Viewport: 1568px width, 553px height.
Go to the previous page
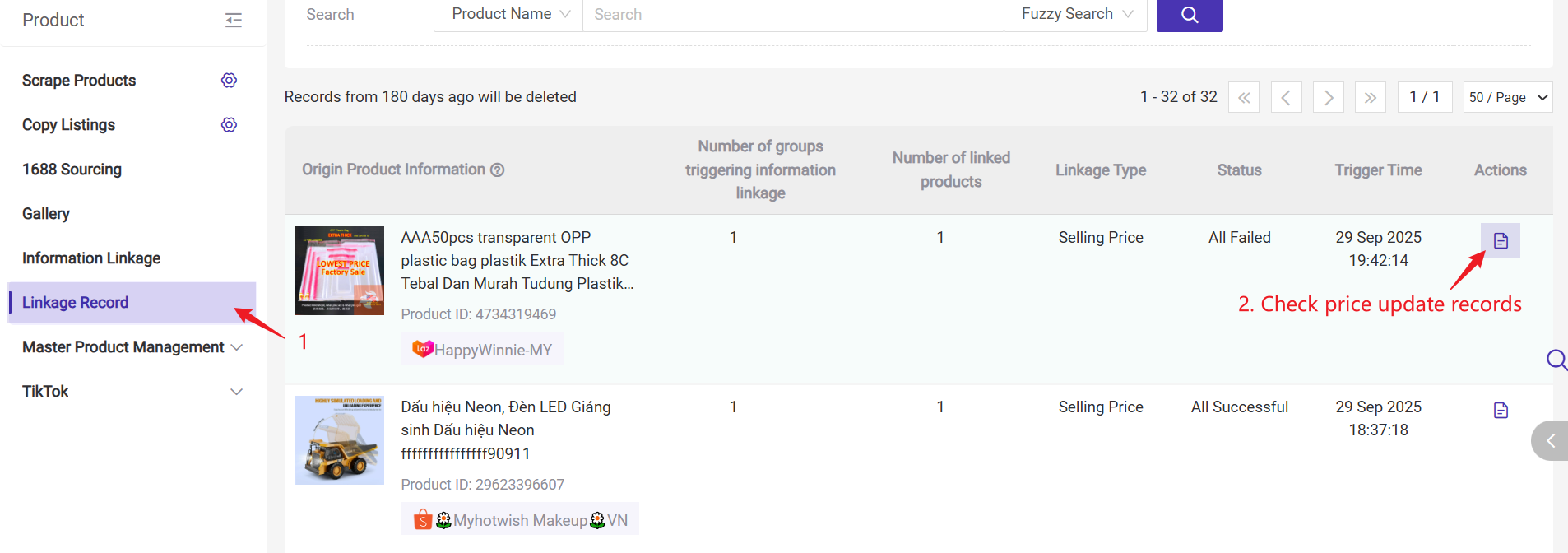tap(1286, 98)
